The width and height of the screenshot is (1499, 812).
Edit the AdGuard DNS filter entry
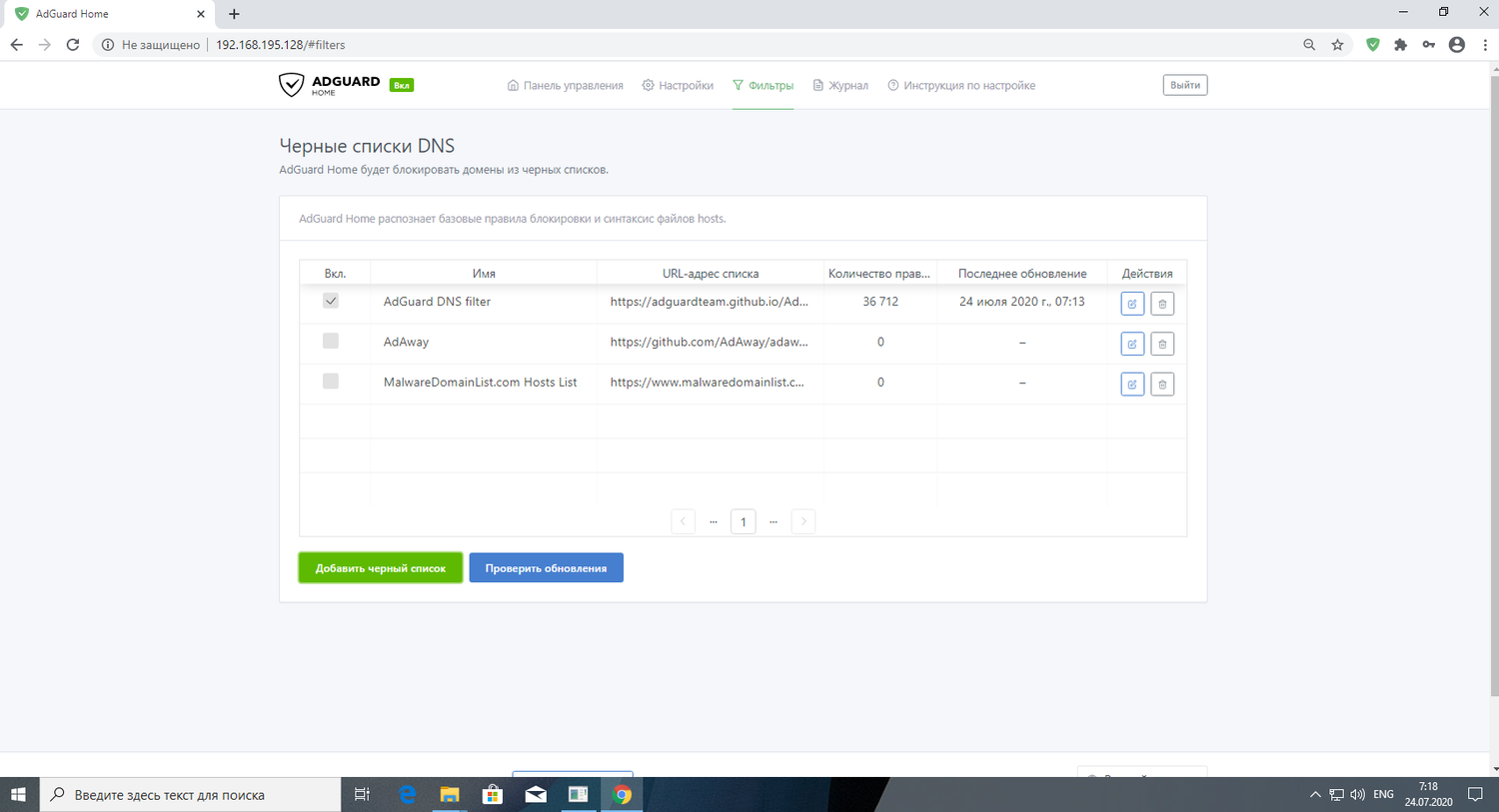[x=1132, y=304]
